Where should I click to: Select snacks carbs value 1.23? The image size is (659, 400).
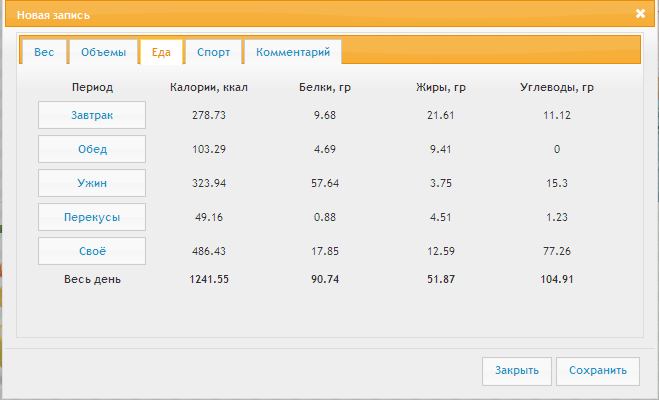(557, 217)
